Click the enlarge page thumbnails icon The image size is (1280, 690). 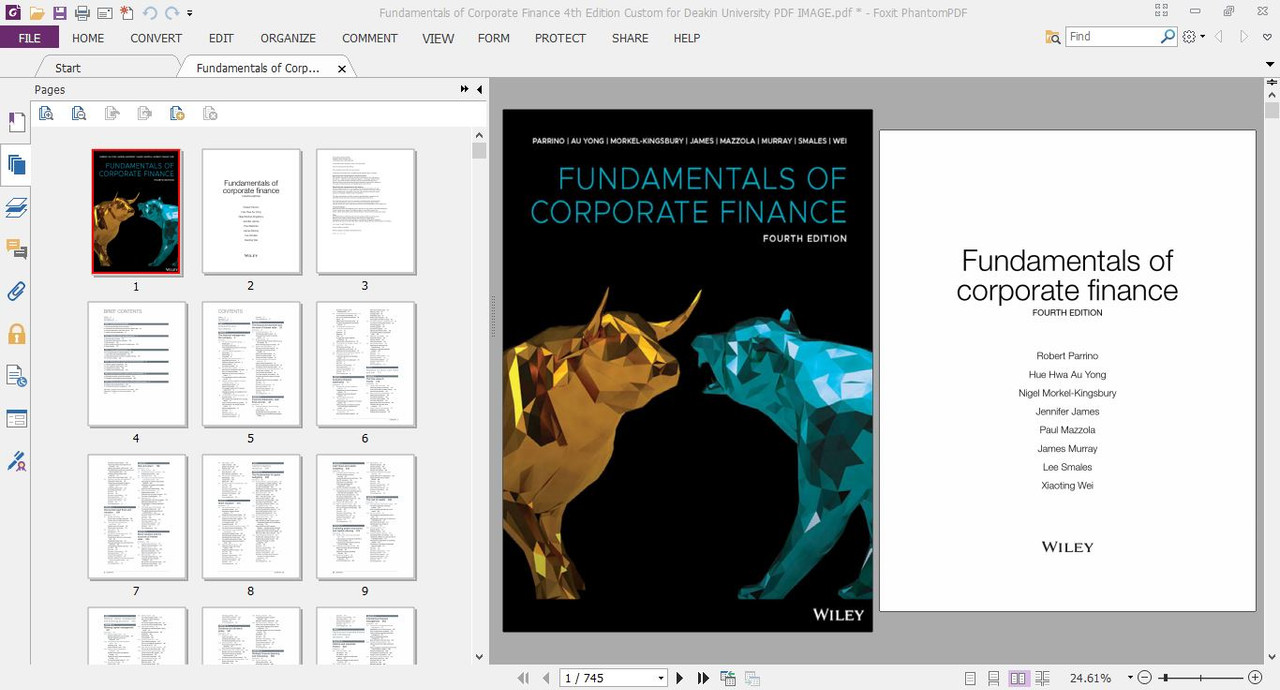[x=46, y=113]
